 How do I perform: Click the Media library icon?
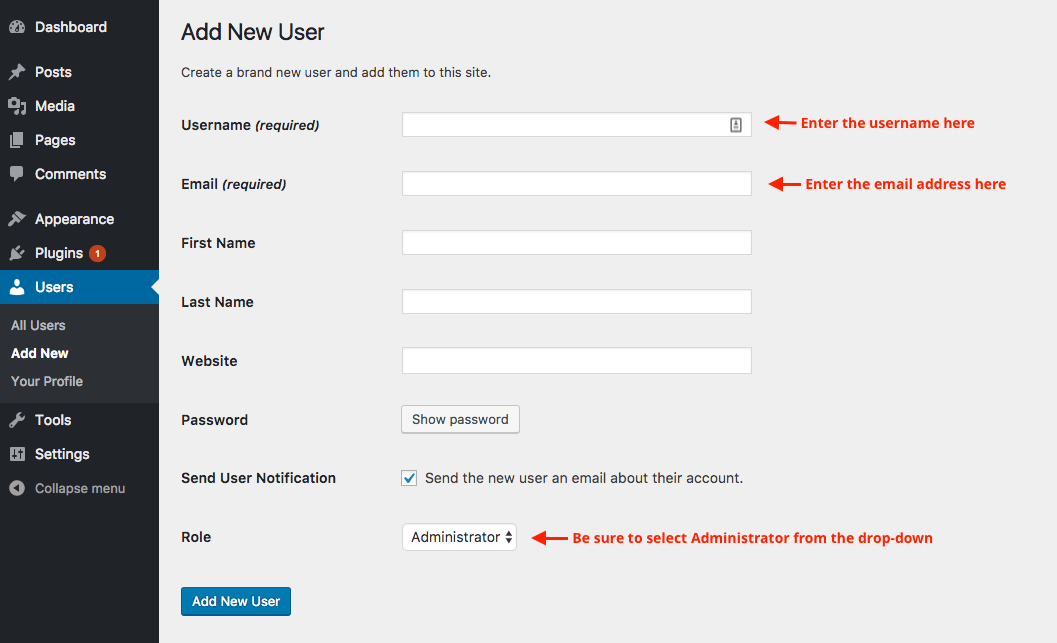17,106
